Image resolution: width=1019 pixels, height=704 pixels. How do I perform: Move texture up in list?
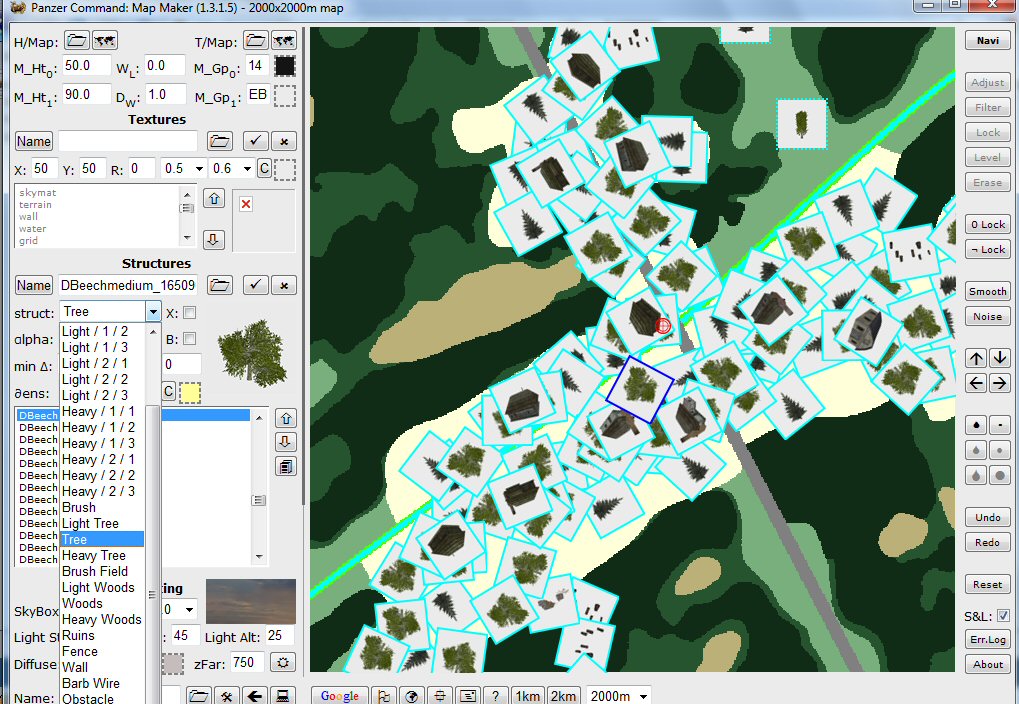point(214,198)
